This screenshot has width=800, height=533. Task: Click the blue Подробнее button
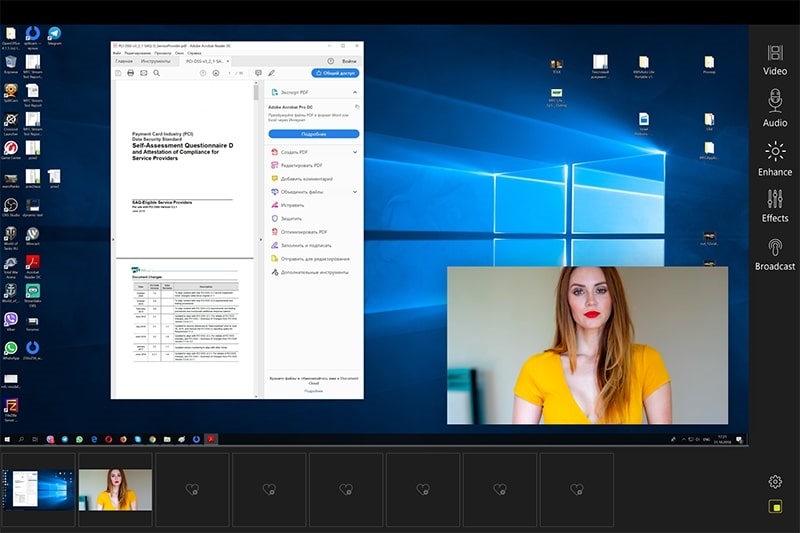point(313,133)
